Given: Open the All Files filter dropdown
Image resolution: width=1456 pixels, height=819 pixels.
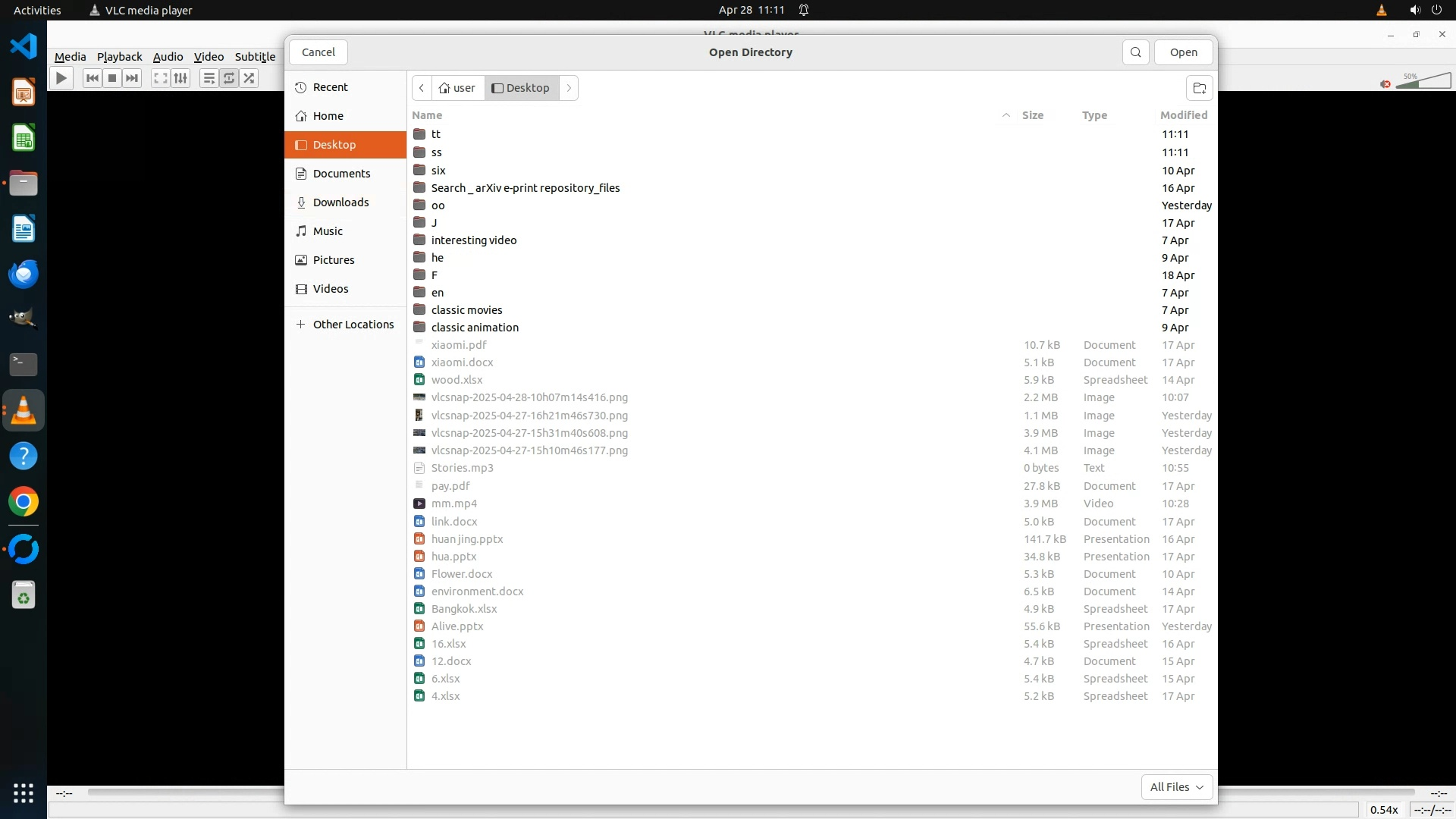Looking at the screenshot, I should point(1176,787).
